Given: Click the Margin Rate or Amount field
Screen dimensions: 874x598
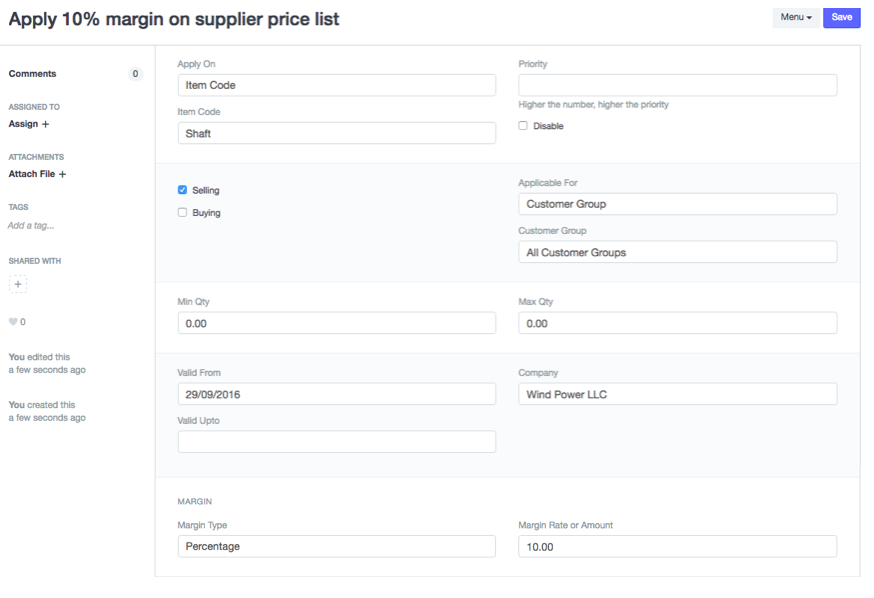Looking at the screenshot, I should [x=677, y=546].
